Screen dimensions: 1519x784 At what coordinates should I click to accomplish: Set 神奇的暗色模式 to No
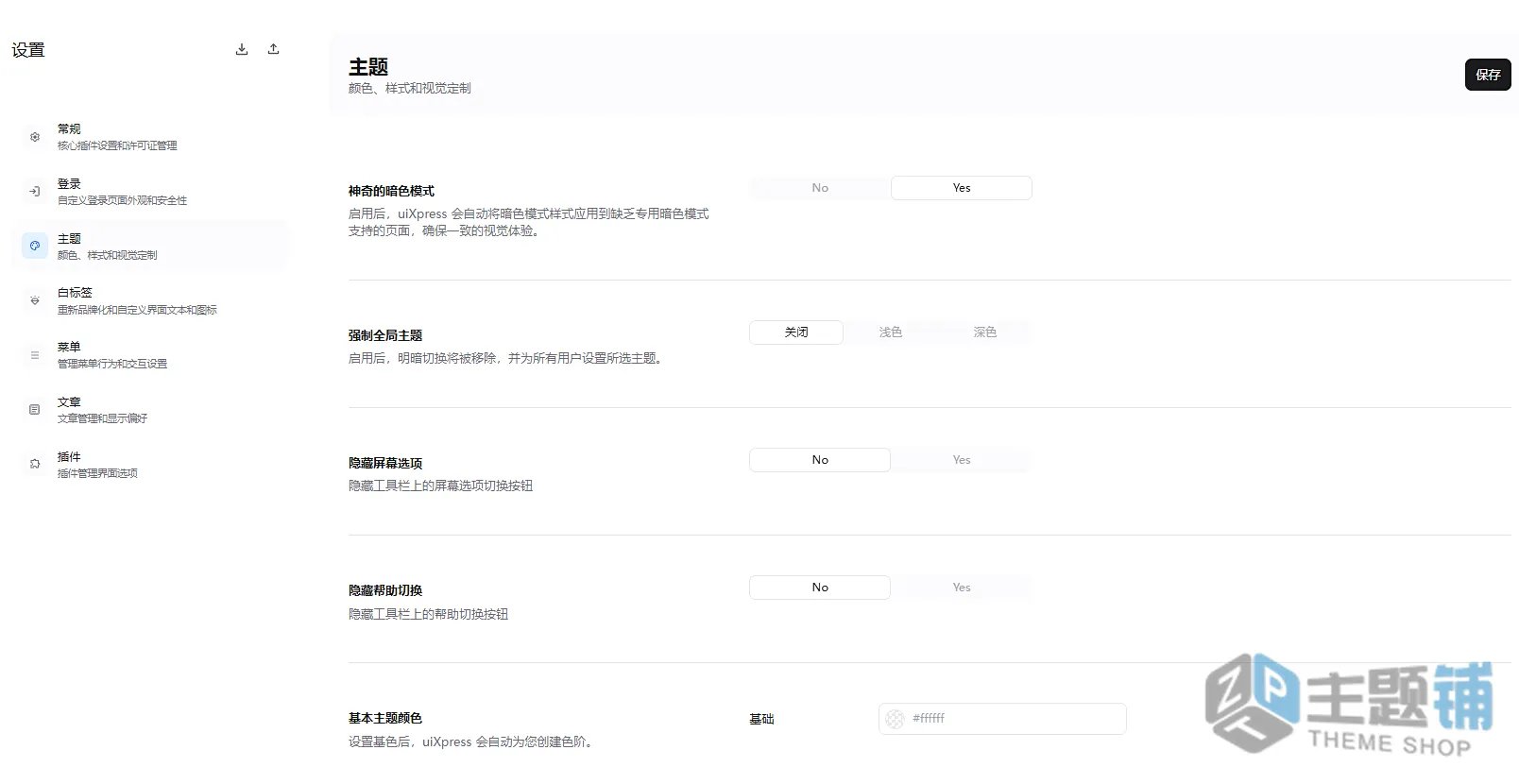(820, 188)
